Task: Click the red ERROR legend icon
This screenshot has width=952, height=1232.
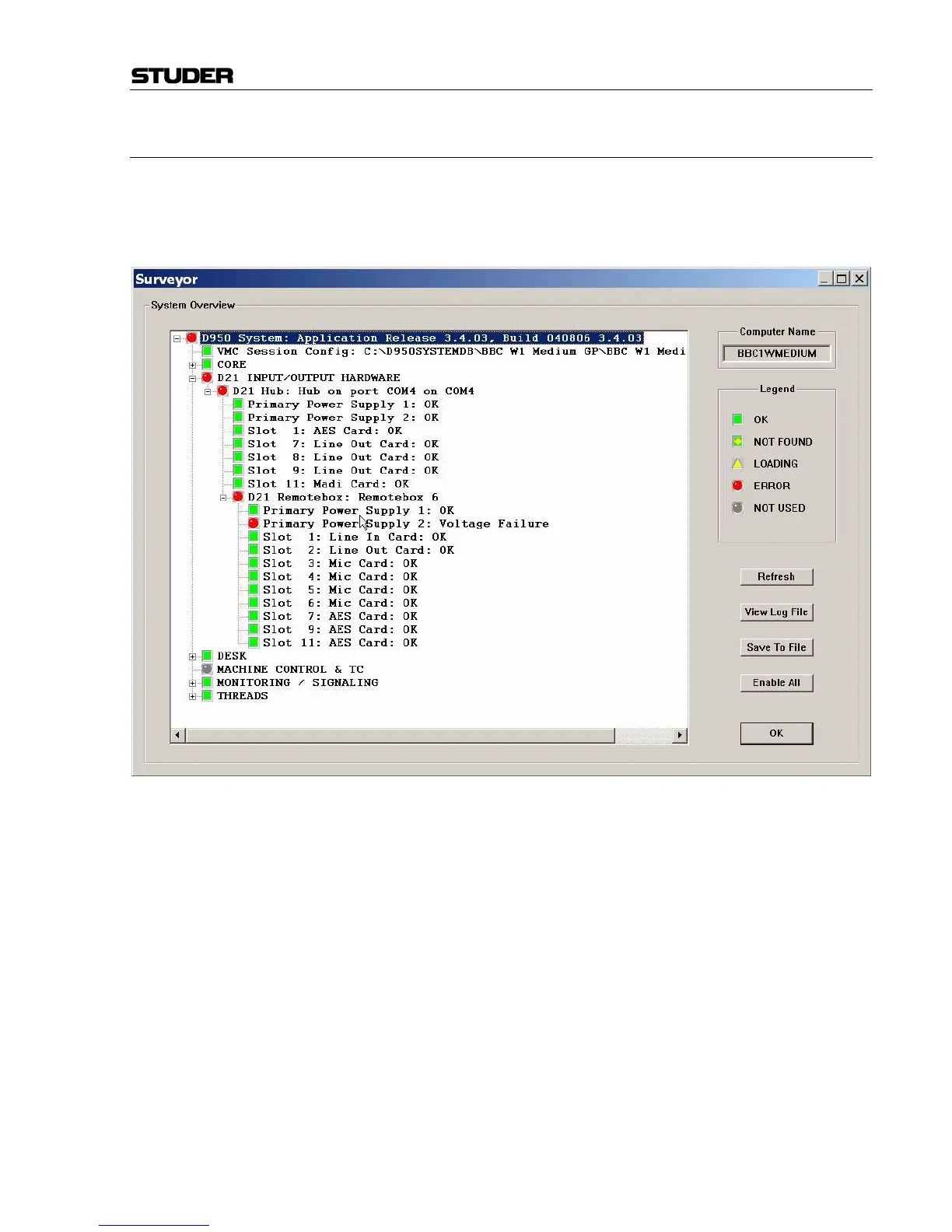Action: click(x=737, y=485)
